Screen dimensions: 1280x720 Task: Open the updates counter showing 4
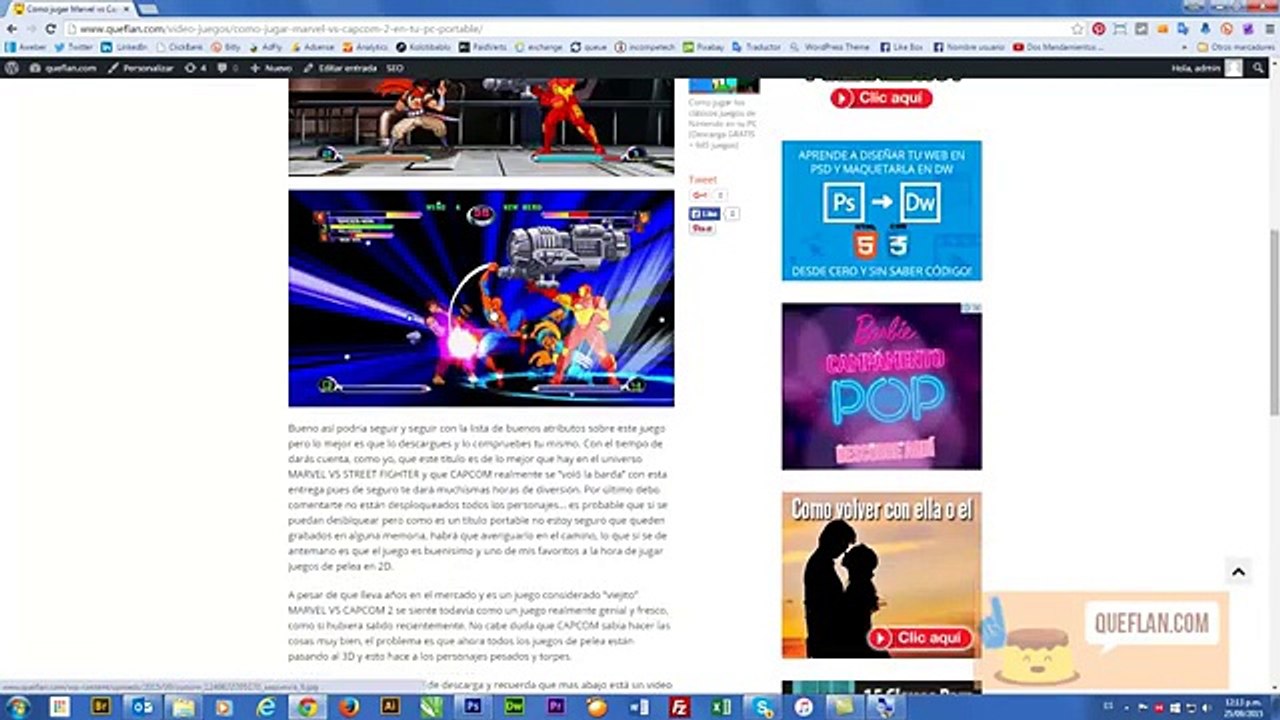196,68
